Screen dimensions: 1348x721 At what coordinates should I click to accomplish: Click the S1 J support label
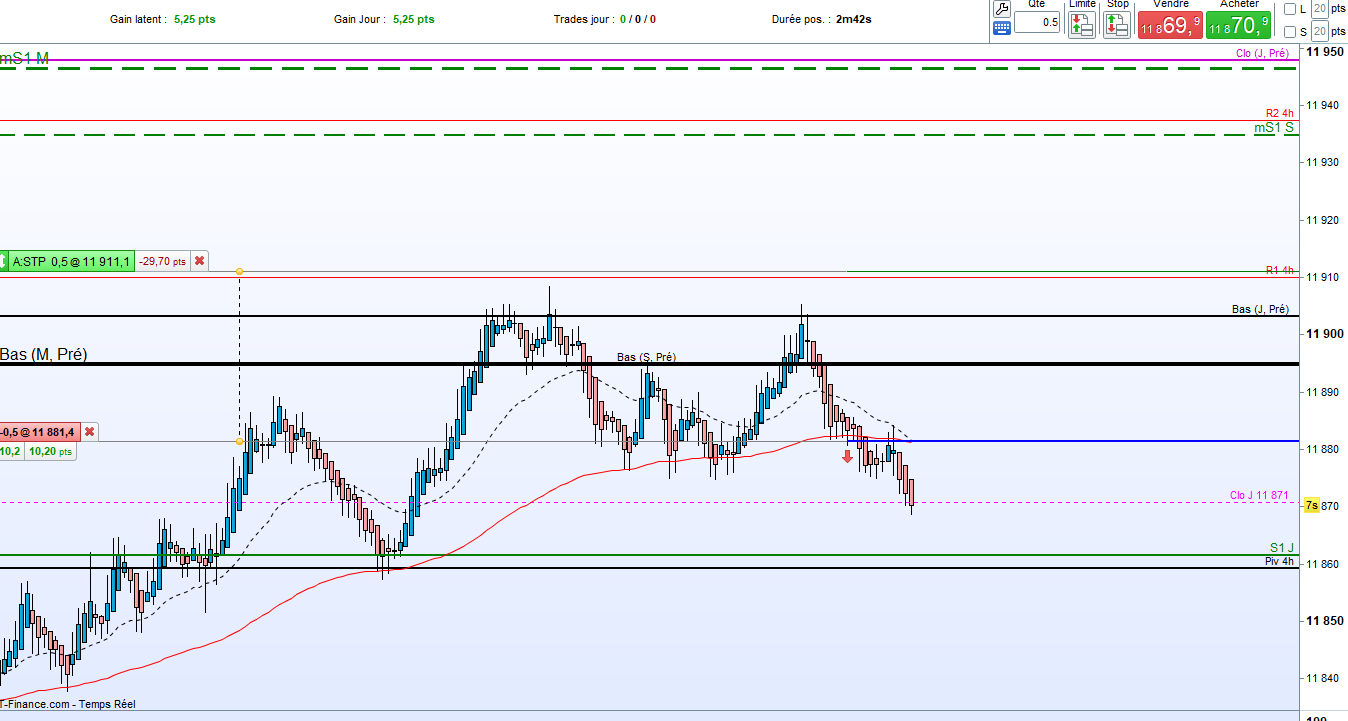1282,547
